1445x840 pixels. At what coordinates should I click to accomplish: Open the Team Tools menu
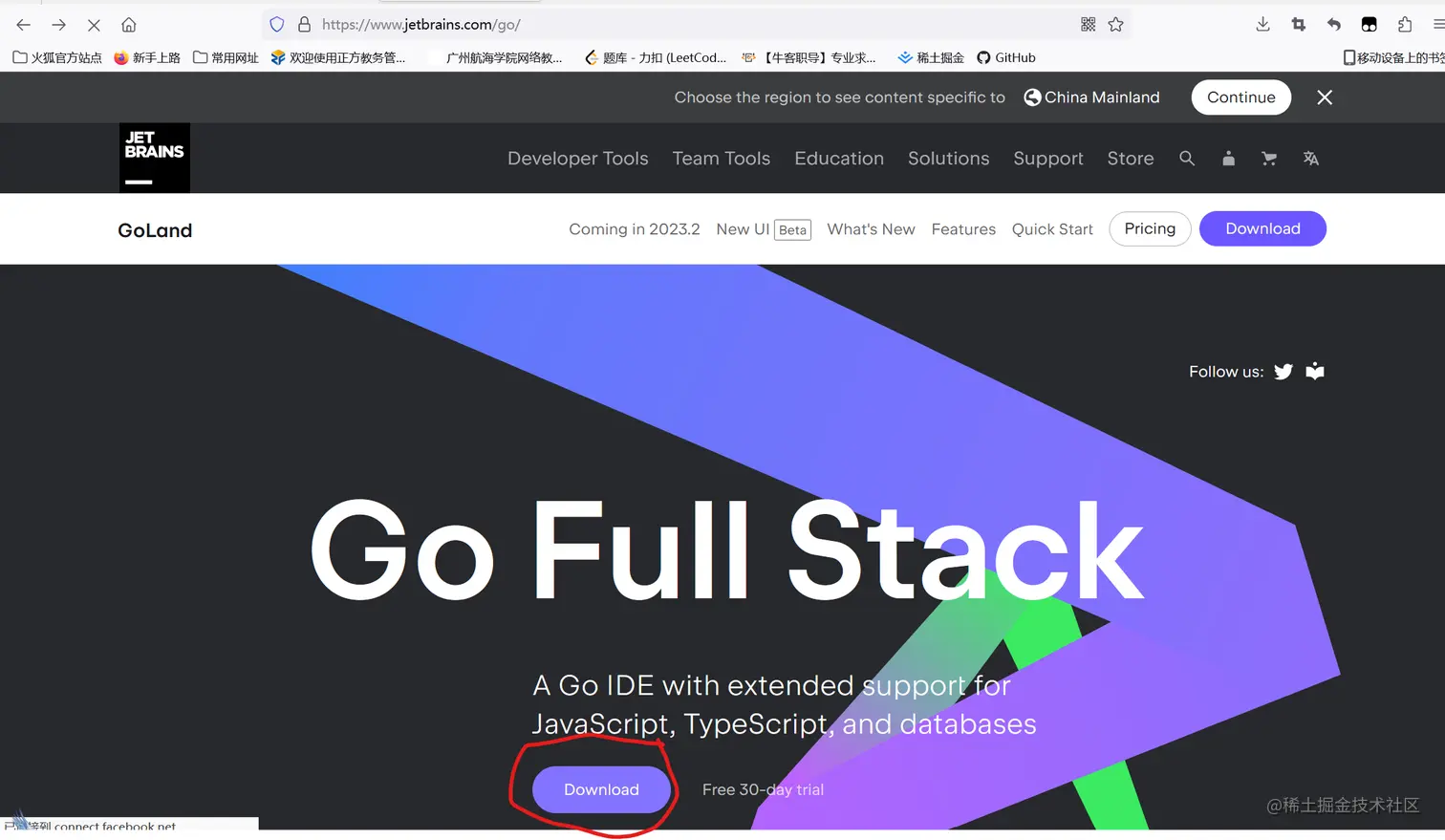(x=722, y=159)
